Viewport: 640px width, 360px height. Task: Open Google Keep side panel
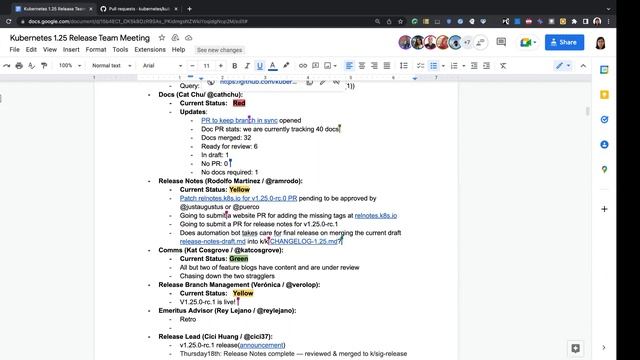click(x=604, y=95)
